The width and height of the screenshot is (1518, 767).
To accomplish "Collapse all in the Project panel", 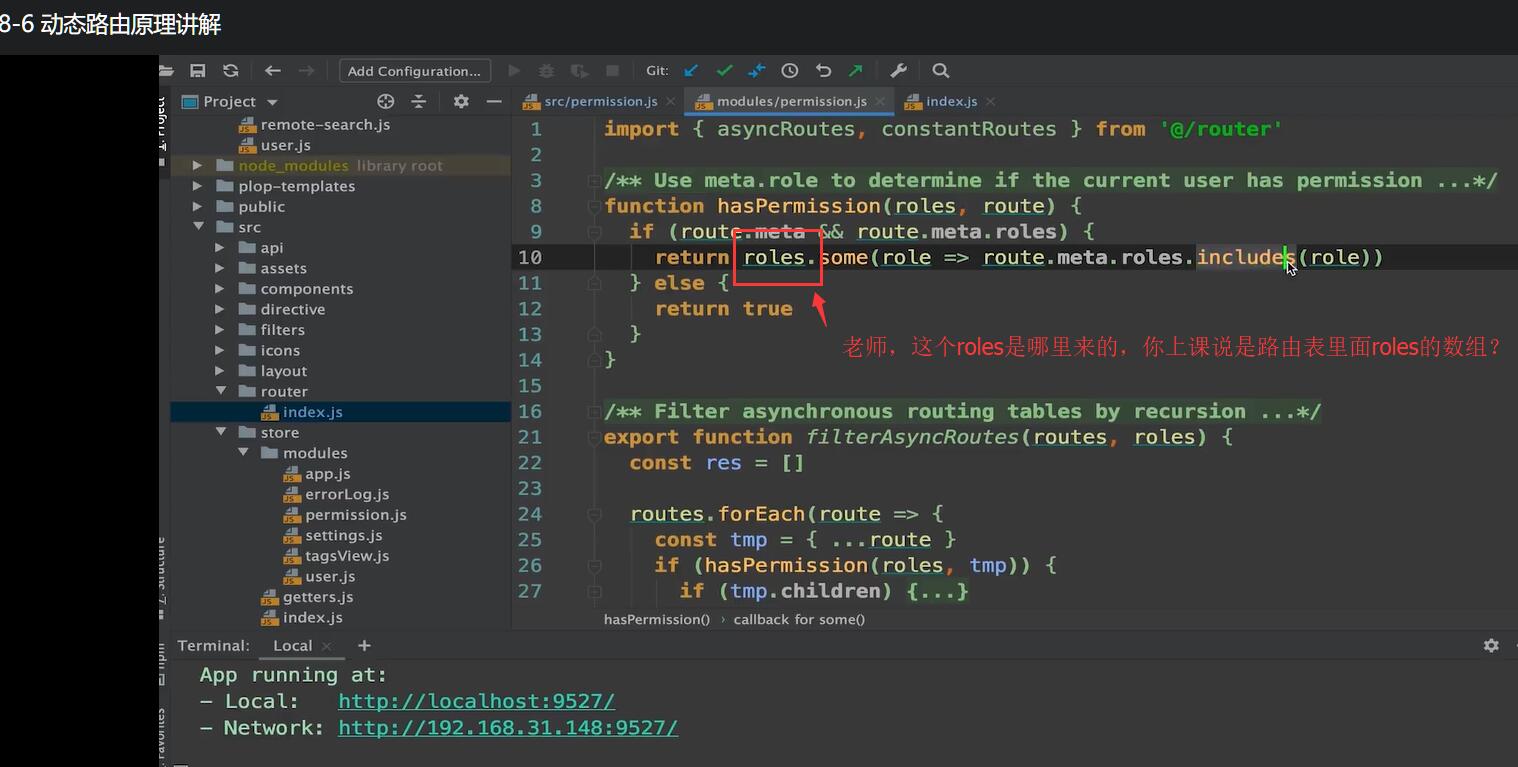I will [x=419, y=102].
